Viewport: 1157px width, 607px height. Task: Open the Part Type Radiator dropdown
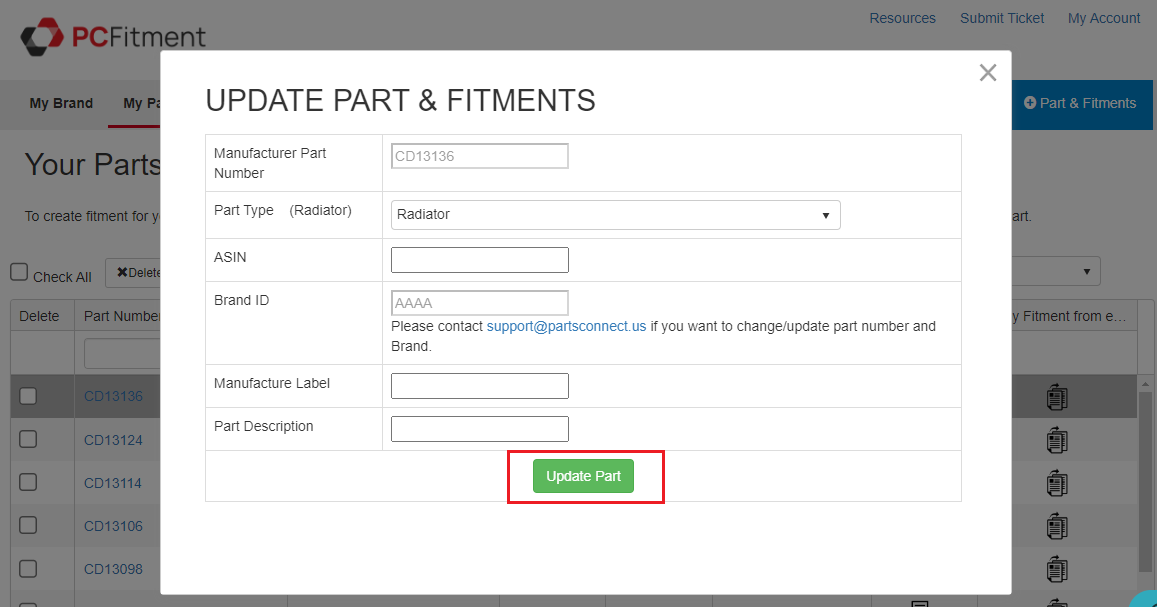615,215
